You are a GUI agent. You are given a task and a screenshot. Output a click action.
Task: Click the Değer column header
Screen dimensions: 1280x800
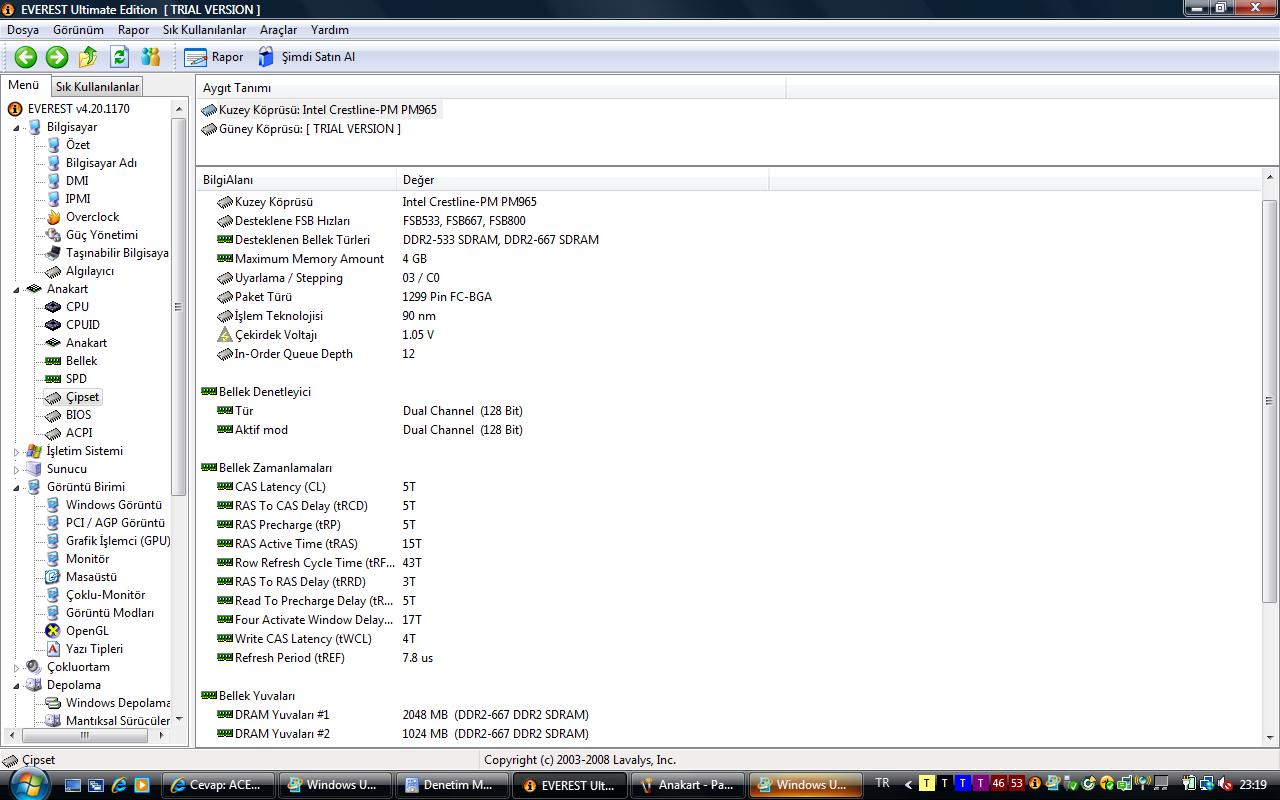[583, 180]
